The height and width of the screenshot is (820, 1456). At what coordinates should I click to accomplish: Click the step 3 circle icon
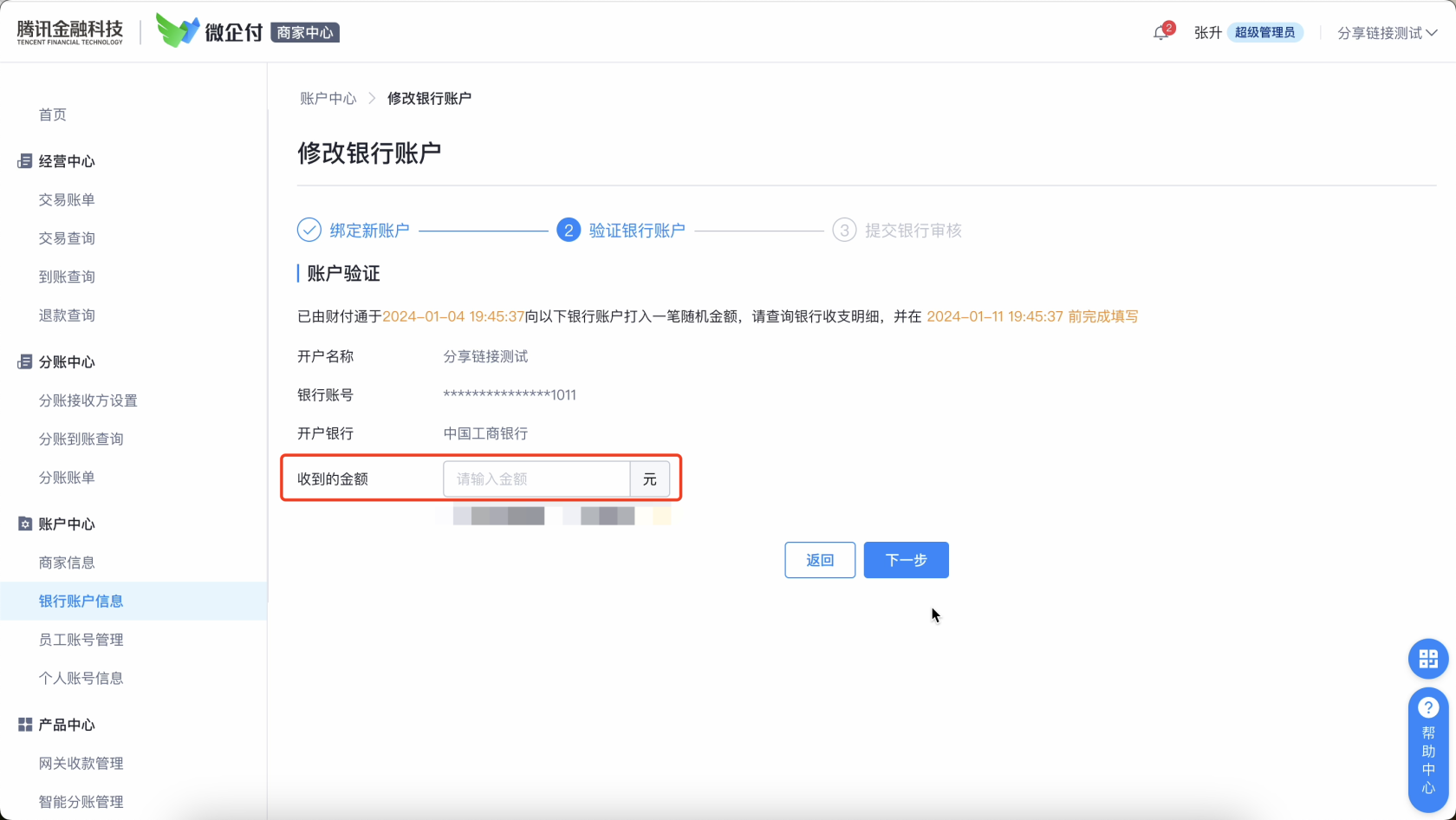point(844,230)
